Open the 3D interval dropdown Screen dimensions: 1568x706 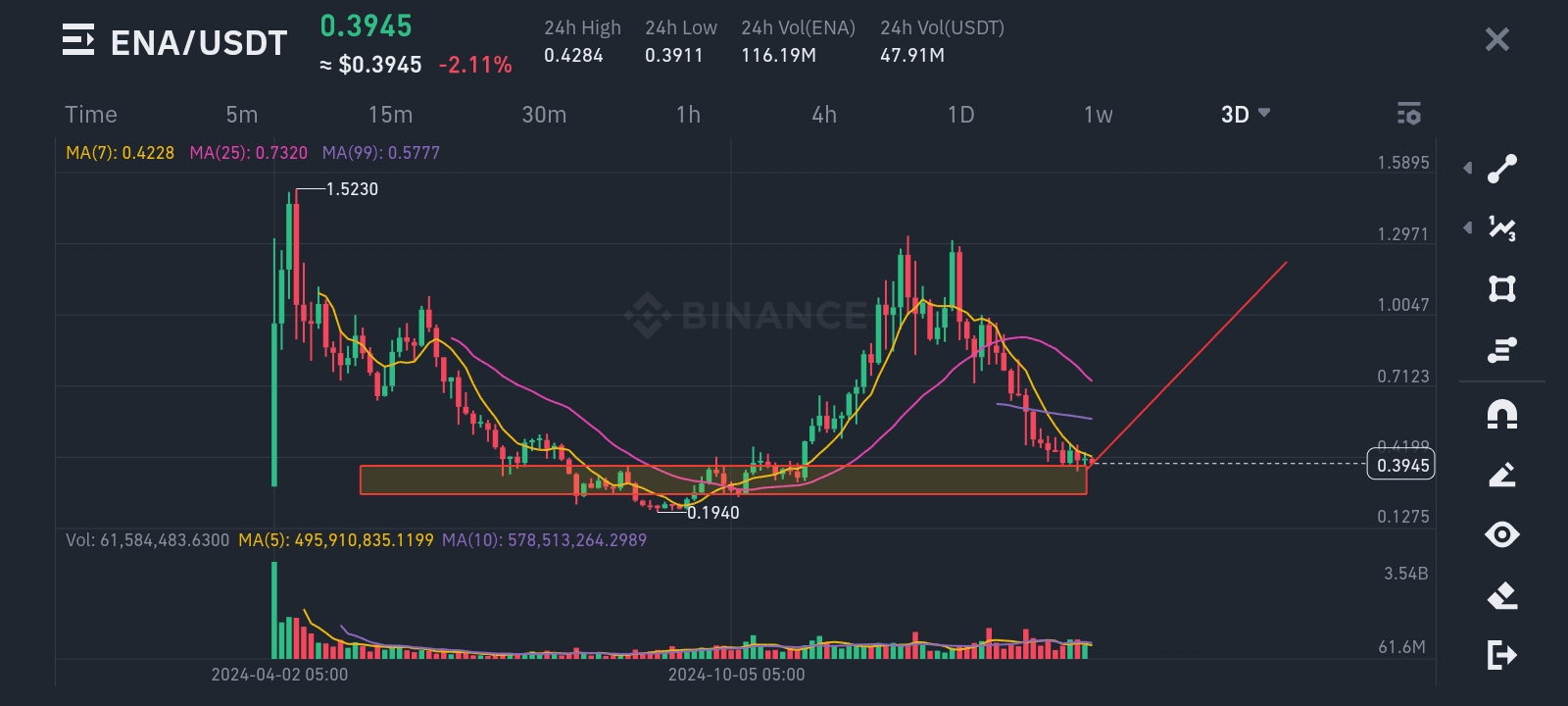point(1246,114)
